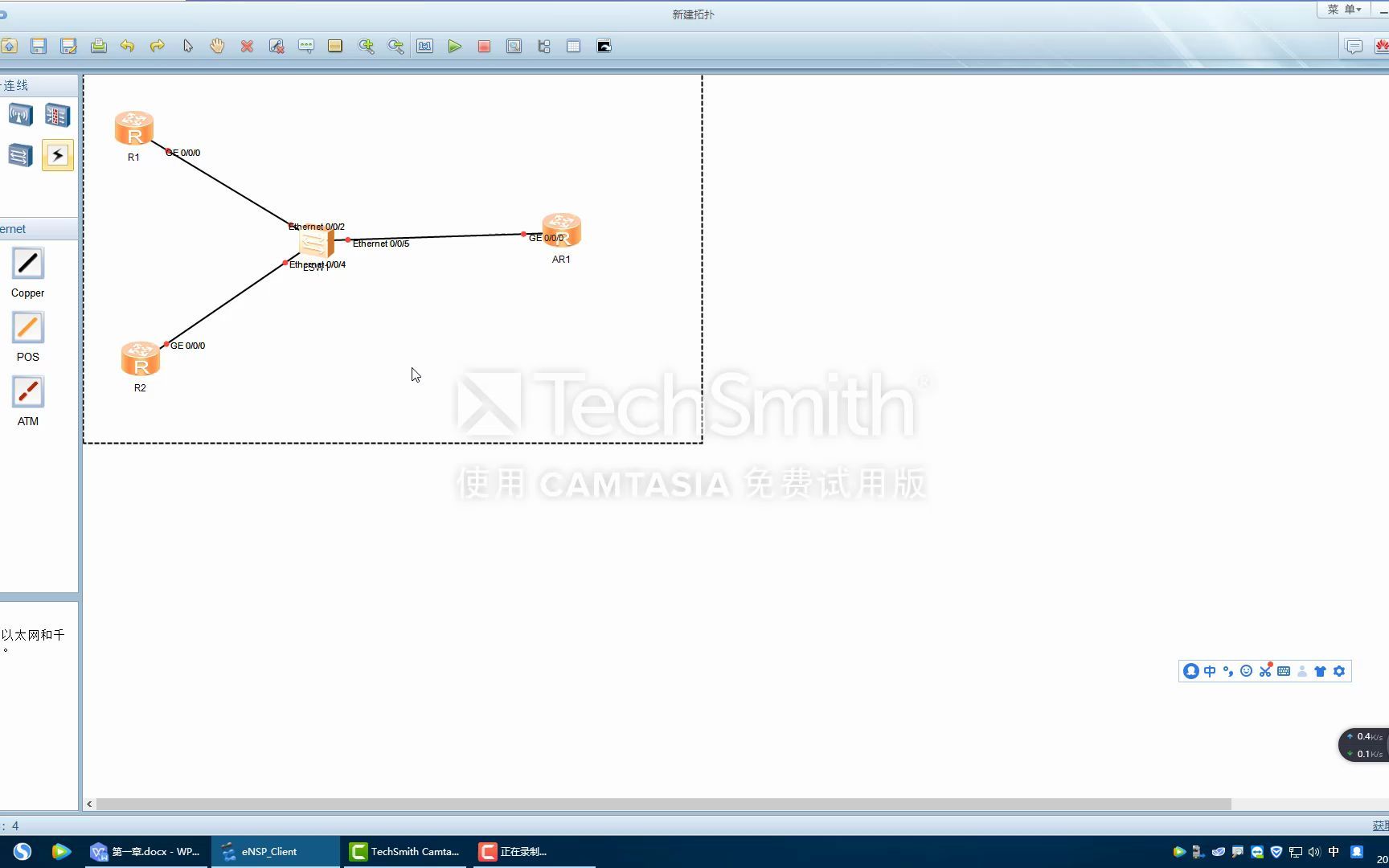
Task: Choose the POS cable type
Action: click(27, 327)
